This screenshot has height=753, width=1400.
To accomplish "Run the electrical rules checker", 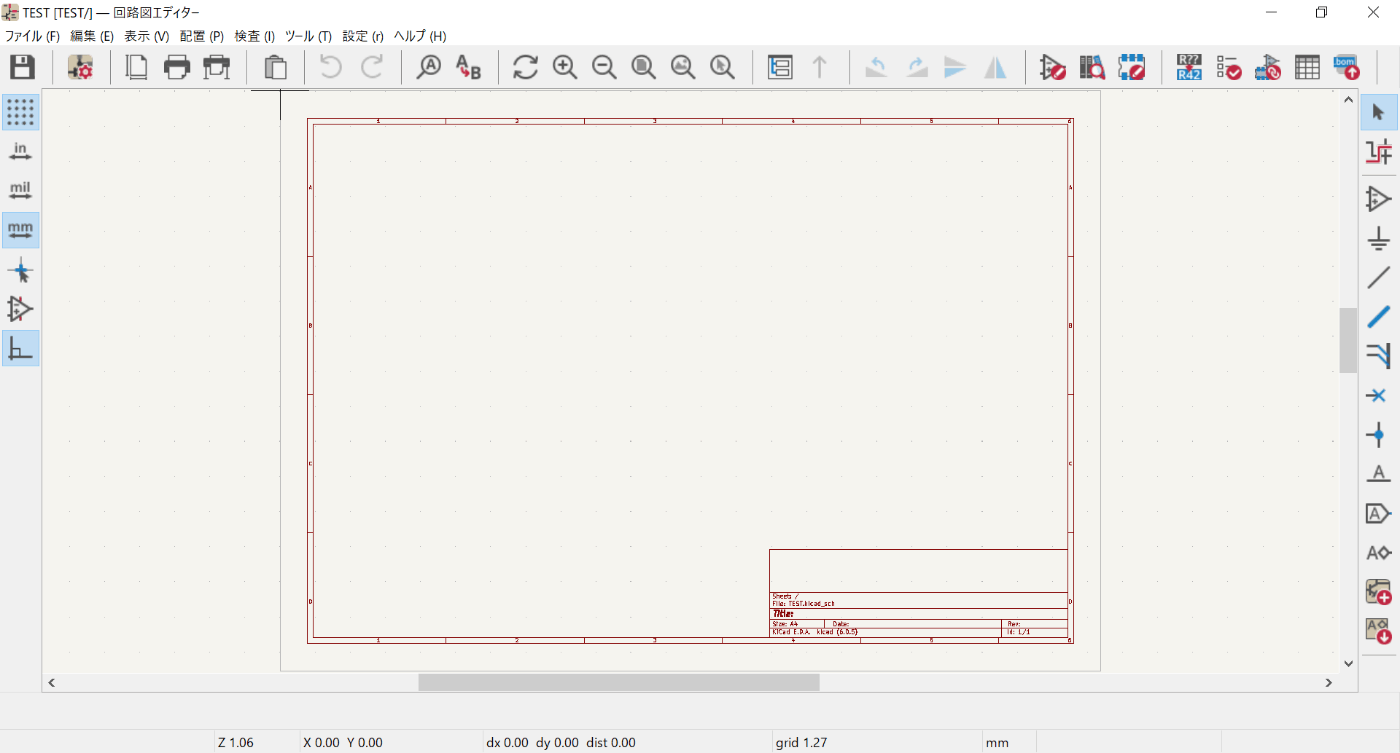I will (1229, 67).
